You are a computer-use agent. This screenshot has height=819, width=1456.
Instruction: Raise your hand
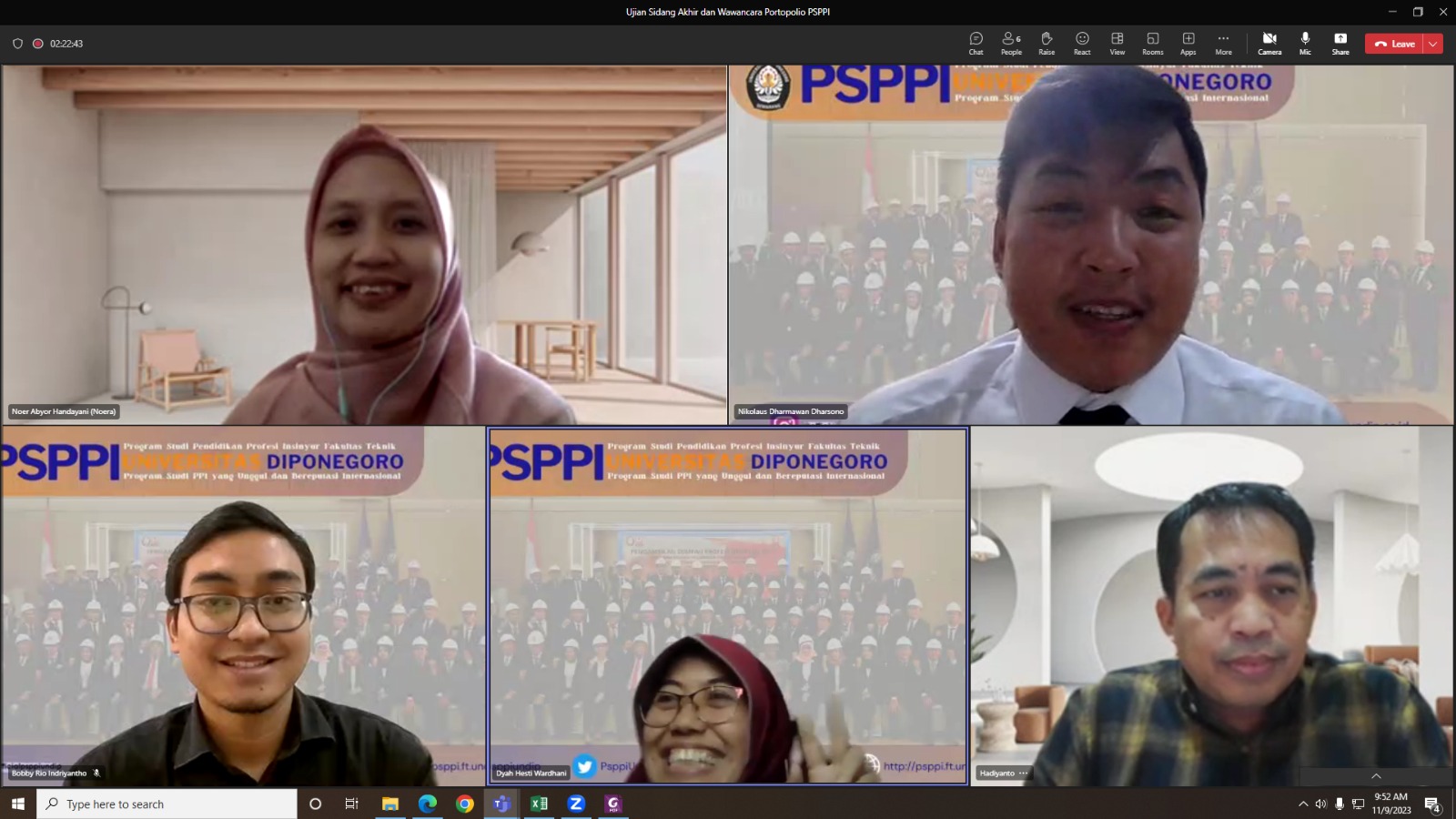(x=1046, y=43)
